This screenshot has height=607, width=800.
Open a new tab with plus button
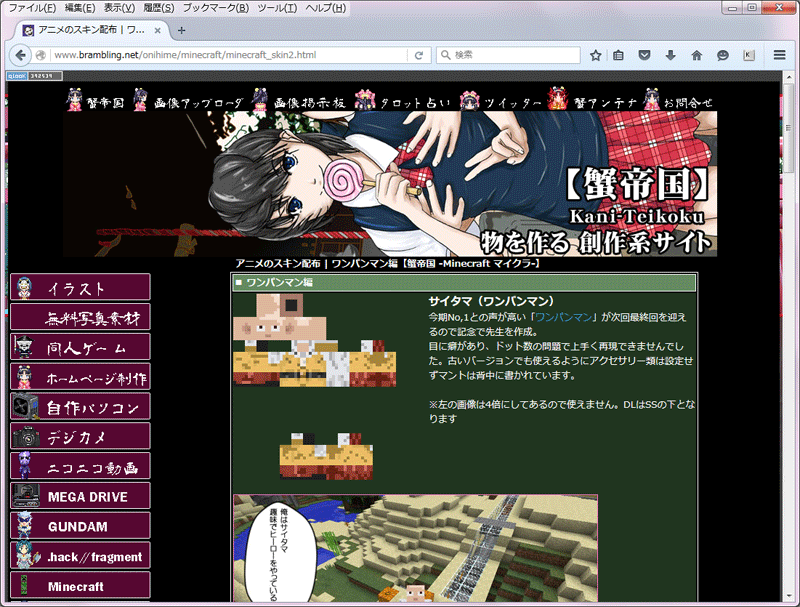181,31
